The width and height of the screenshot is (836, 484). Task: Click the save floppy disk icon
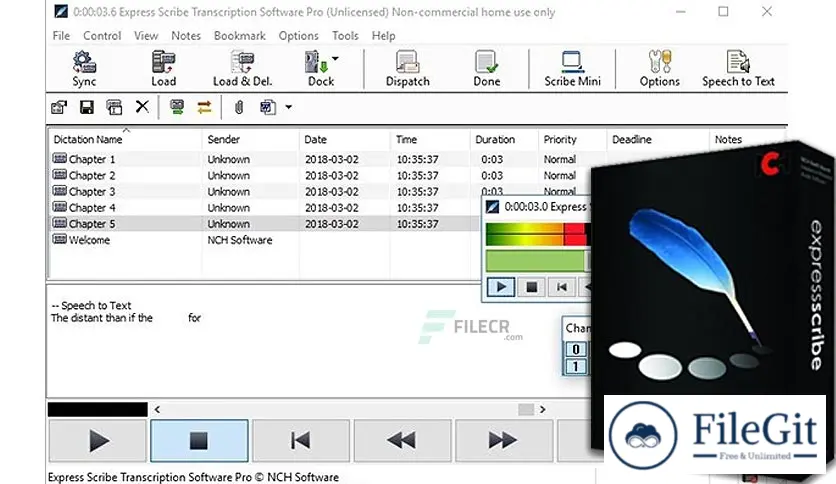[86, 107]
